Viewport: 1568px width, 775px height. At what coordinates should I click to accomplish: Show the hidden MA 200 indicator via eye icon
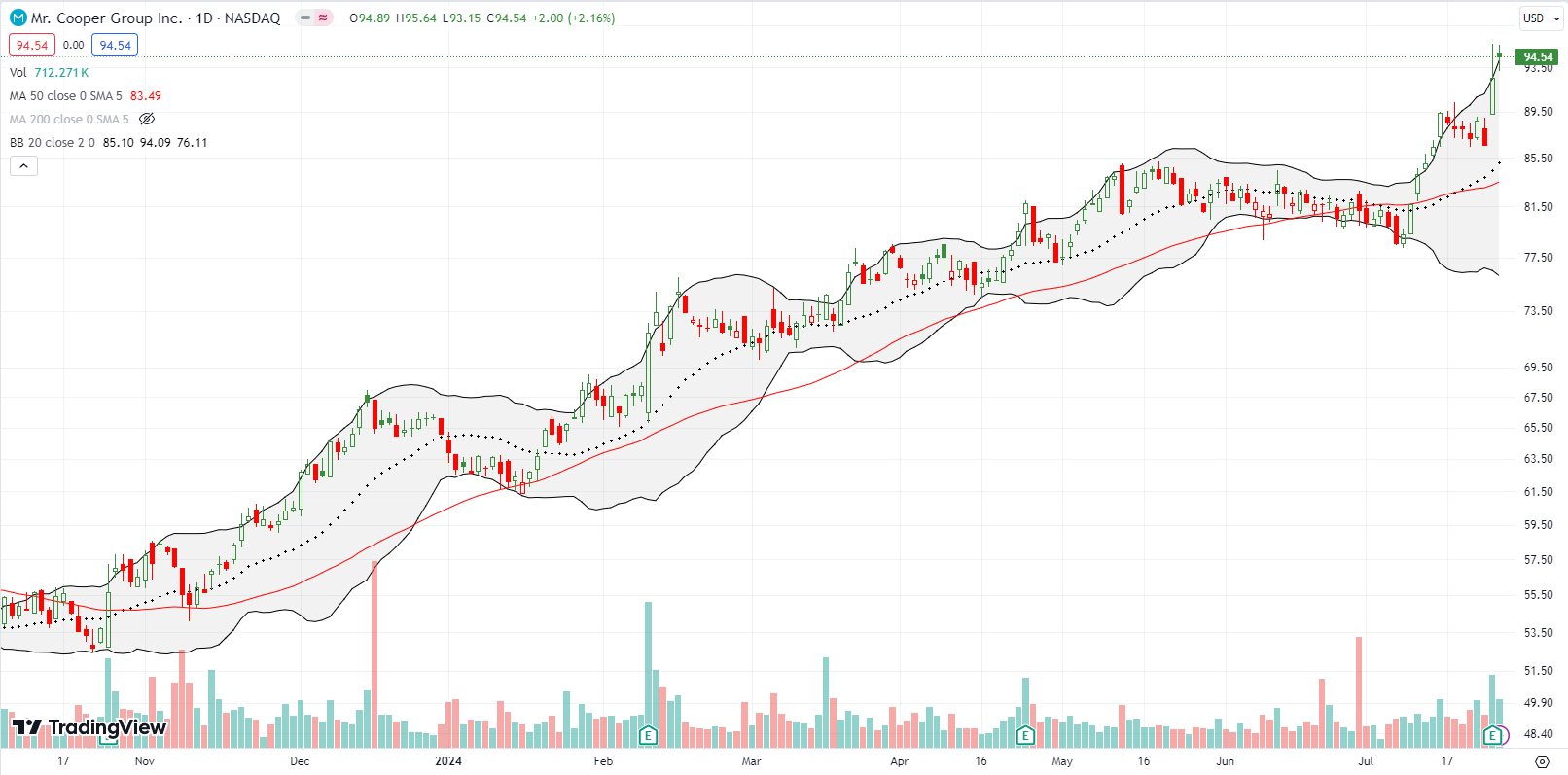(147, 119)
